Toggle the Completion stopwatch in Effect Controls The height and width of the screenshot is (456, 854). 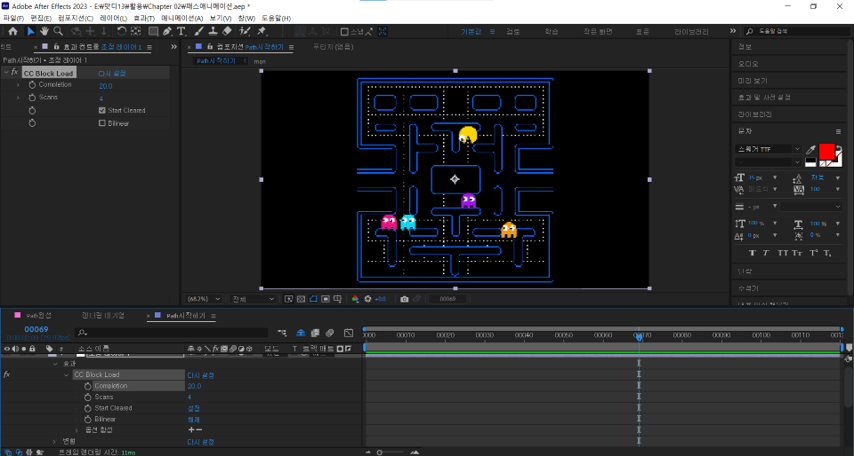32,85
